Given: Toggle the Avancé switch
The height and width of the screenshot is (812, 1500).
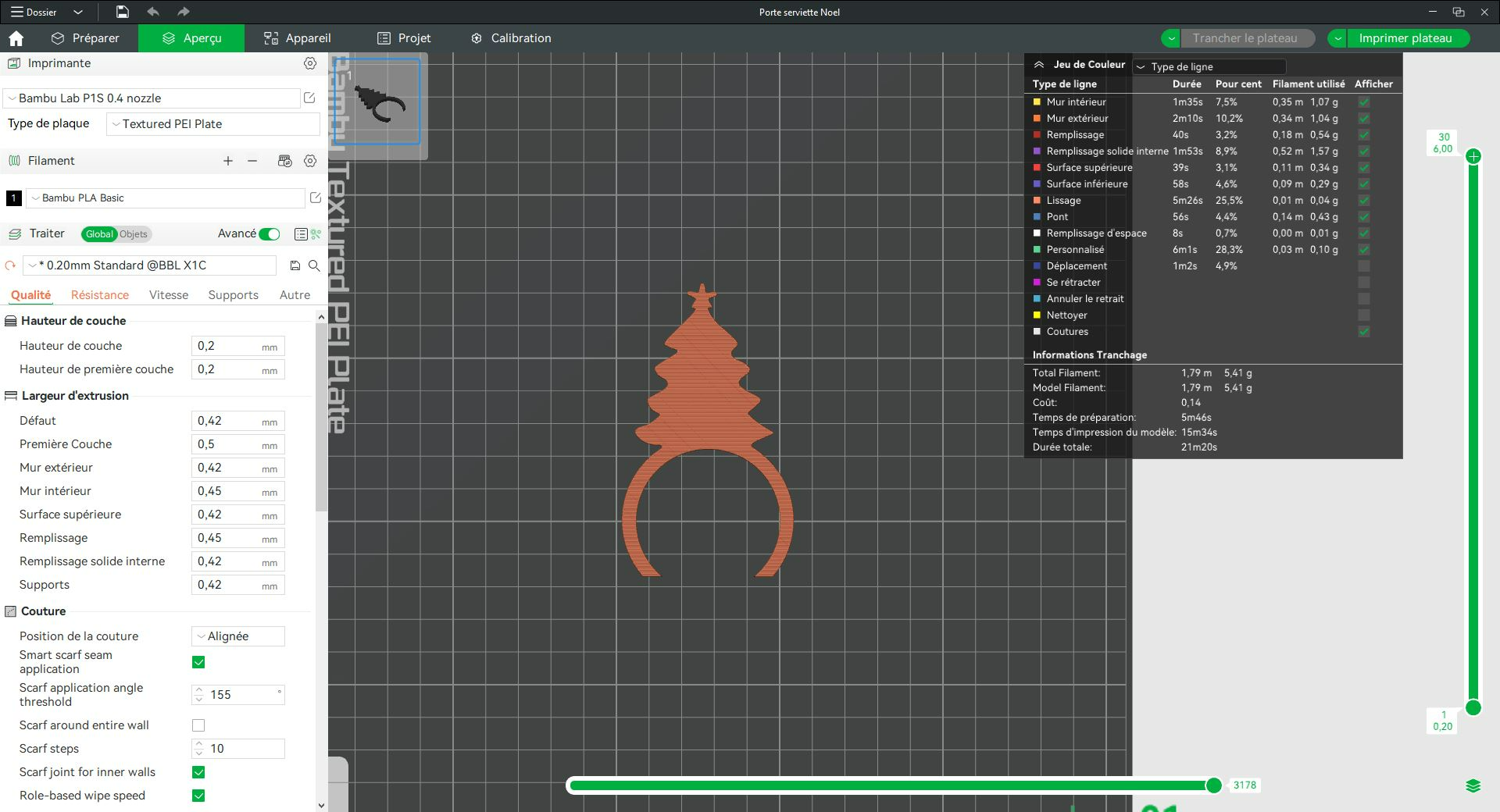Looking at the screenshot, I should point(270,234).
